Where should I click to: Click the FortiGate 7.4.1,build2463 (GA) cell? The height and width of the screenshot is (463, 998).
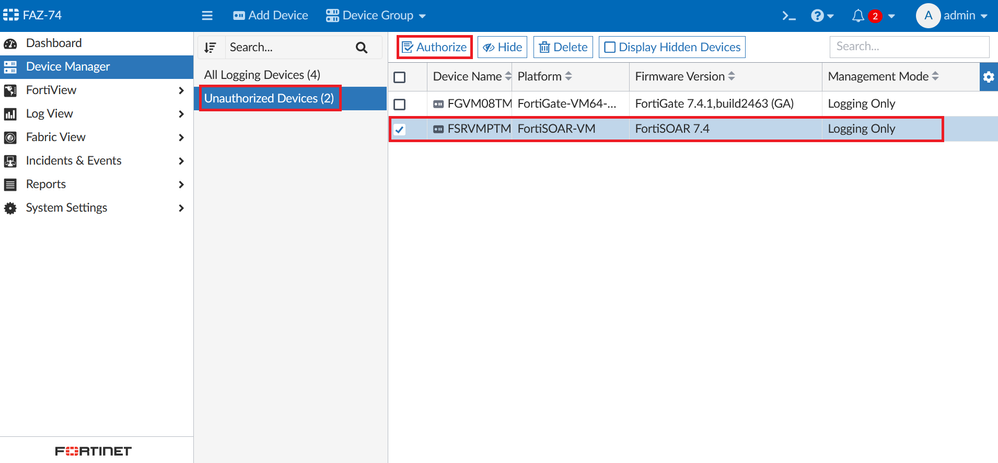[x=714, y=104]
